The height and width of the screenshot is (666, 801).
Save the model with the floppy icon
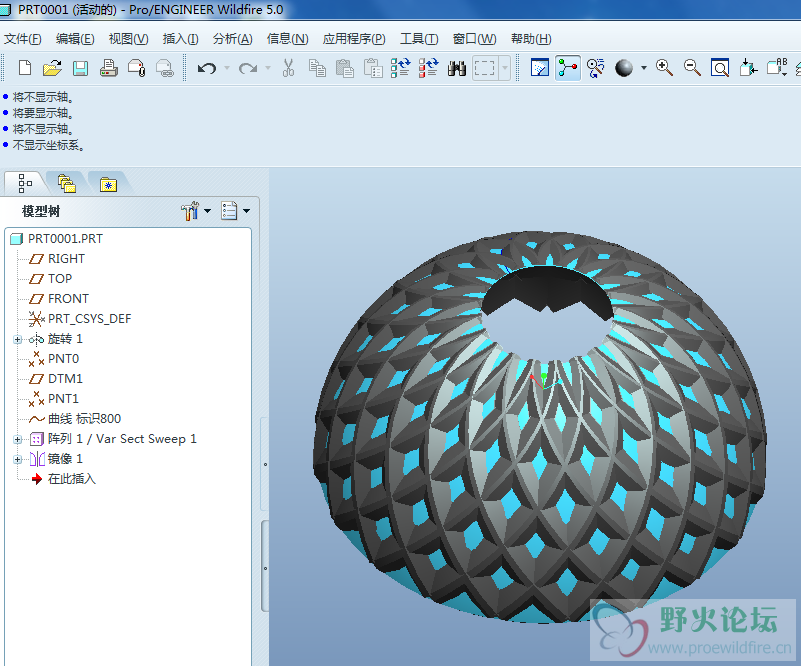point(80,68)
